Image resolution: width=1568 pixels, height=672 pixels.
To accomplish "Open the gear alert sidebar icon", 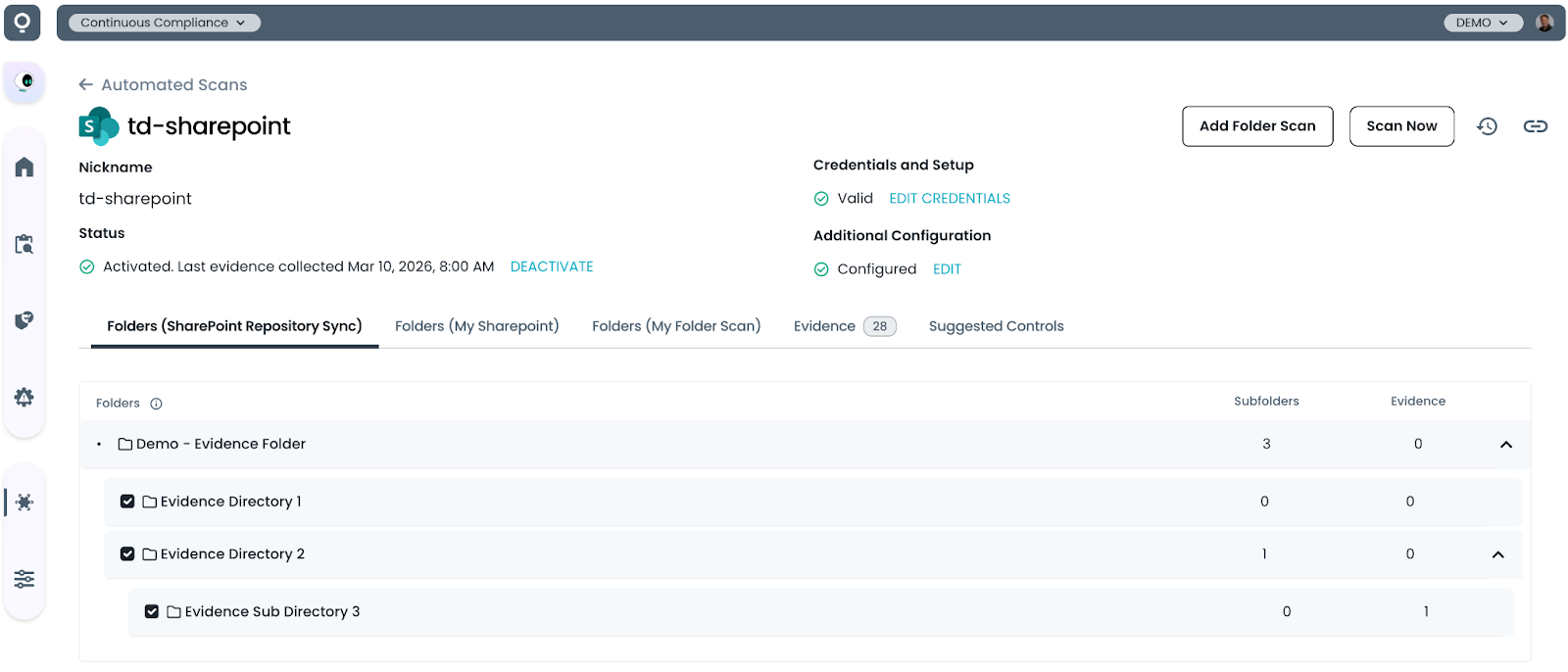I will pos(24,397).
